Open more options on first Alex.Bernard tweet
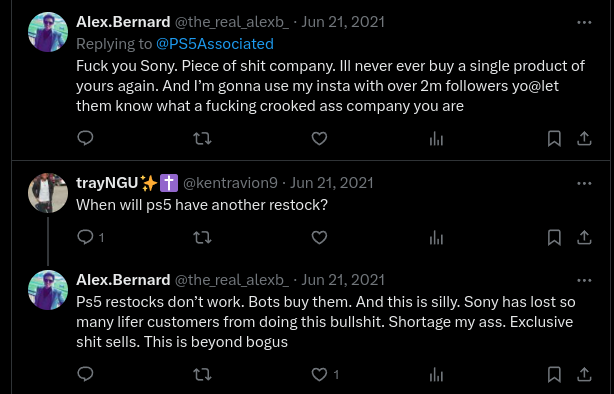The width and height of the screenshot is (614, 394). tap(584, 22)
